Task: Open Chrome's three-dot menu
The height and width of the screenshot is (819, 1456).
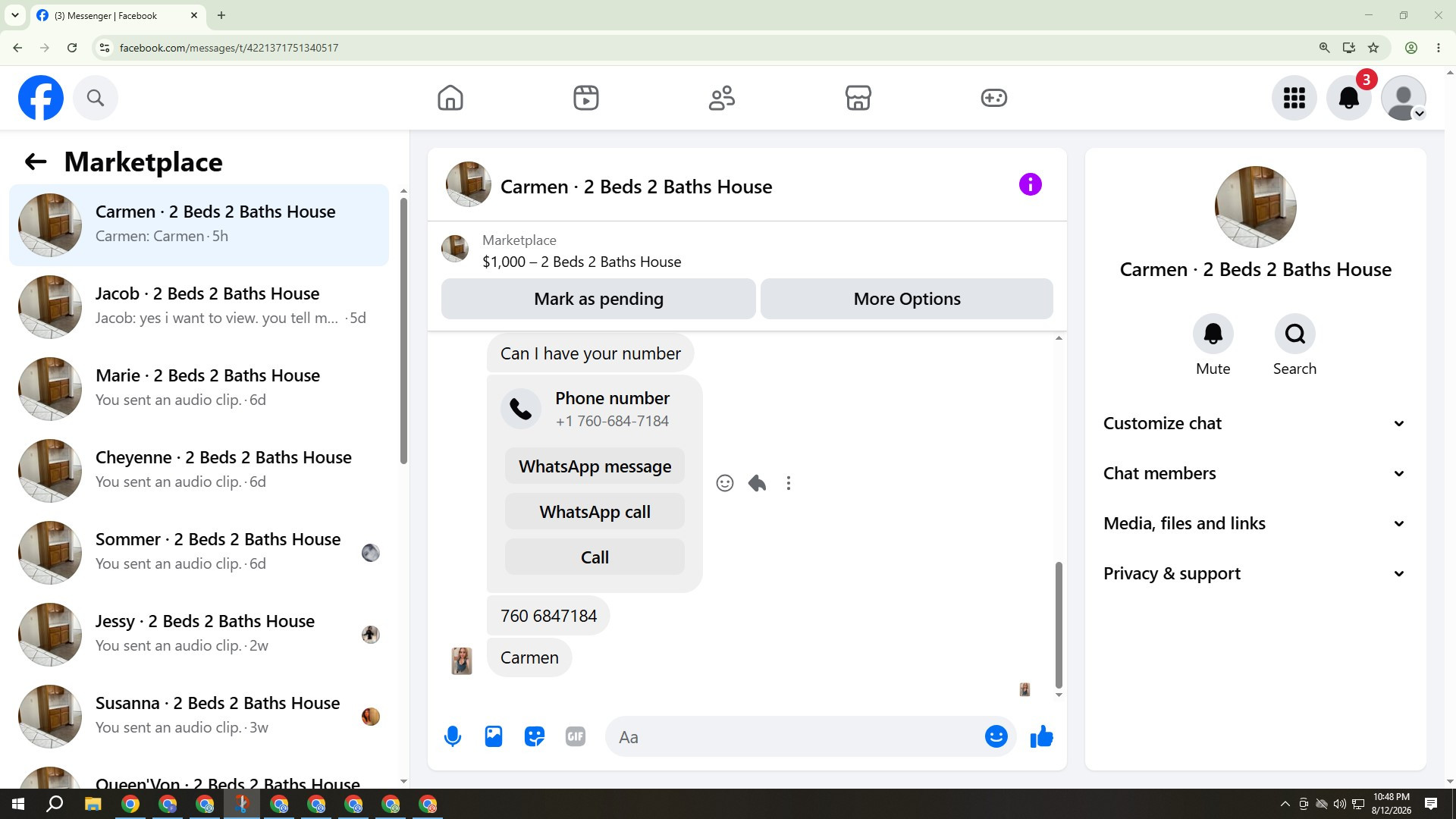Action: coord(1439,48)
